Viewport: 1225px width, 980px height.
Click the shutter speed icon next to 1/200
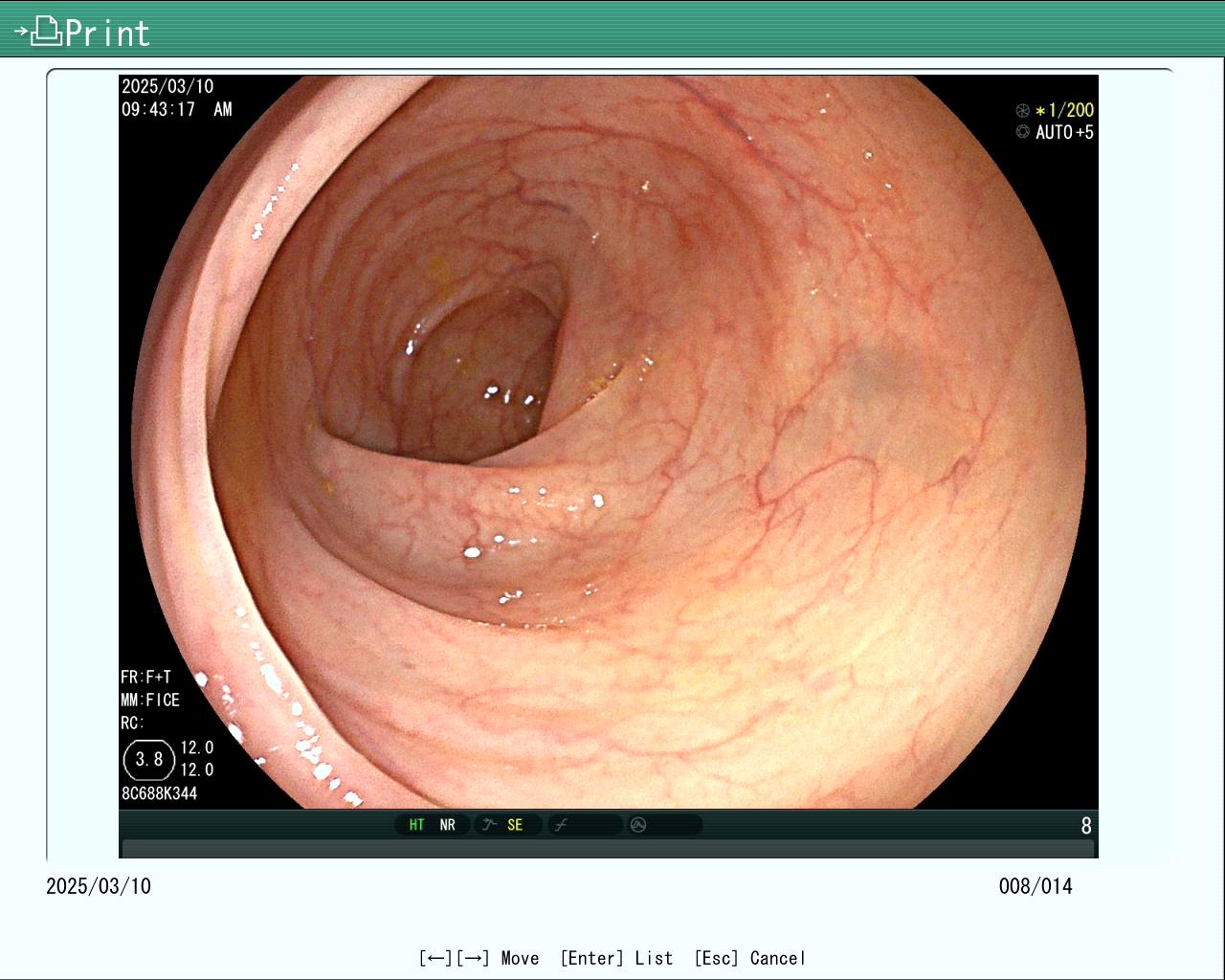(x=1022, y=110)
